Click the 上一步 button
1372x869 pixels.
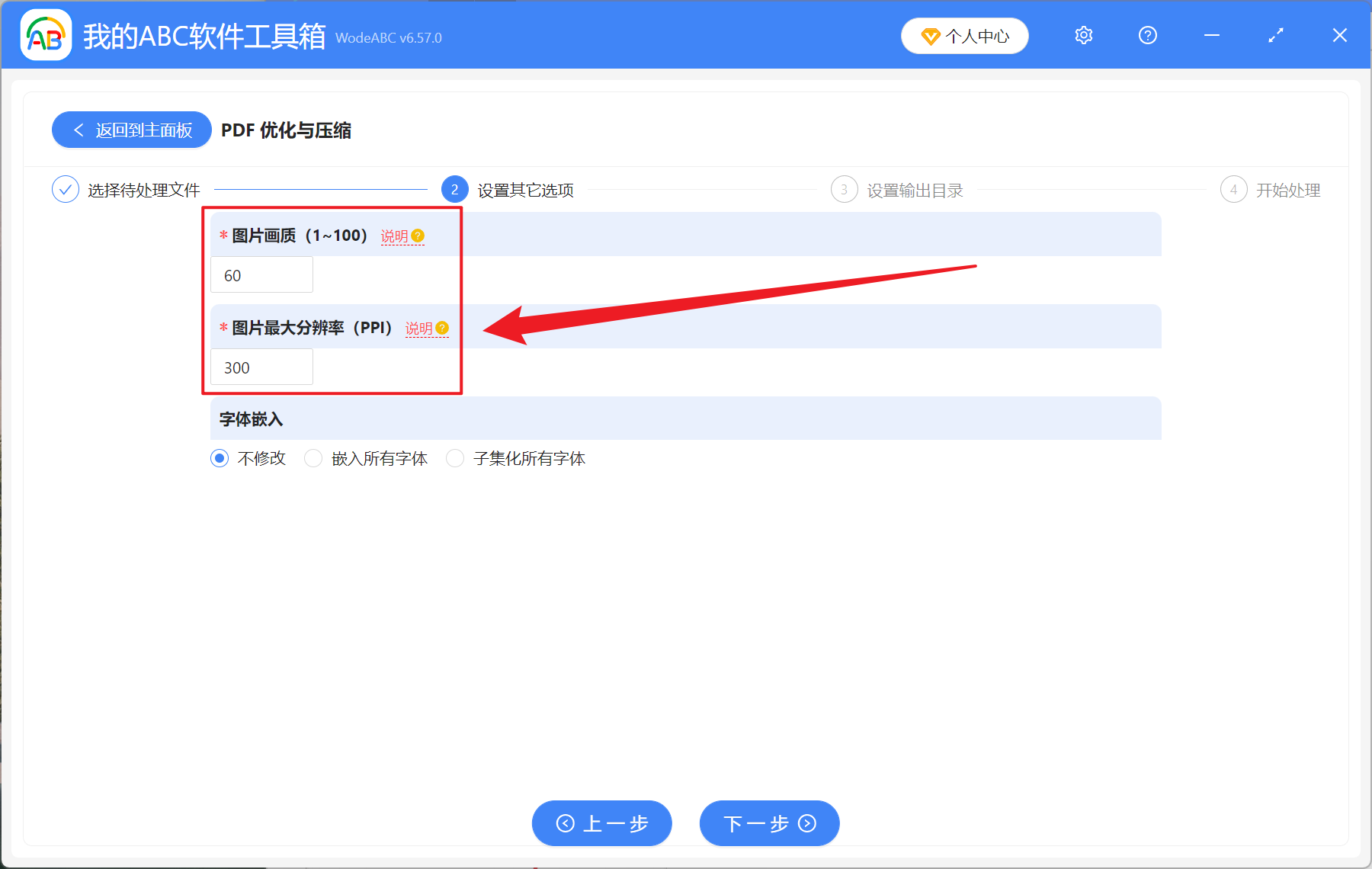pos(601,823)
